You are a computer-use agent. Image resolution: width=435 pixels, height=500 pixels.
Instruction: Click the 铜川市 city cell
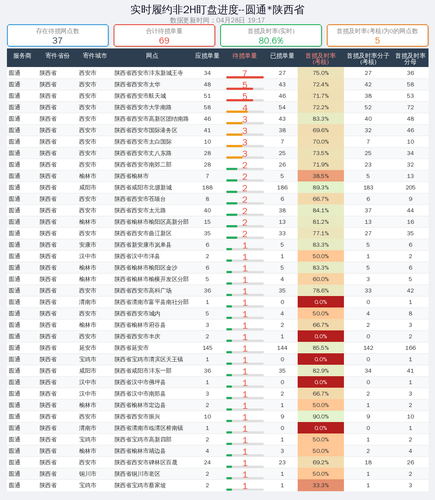88,474
